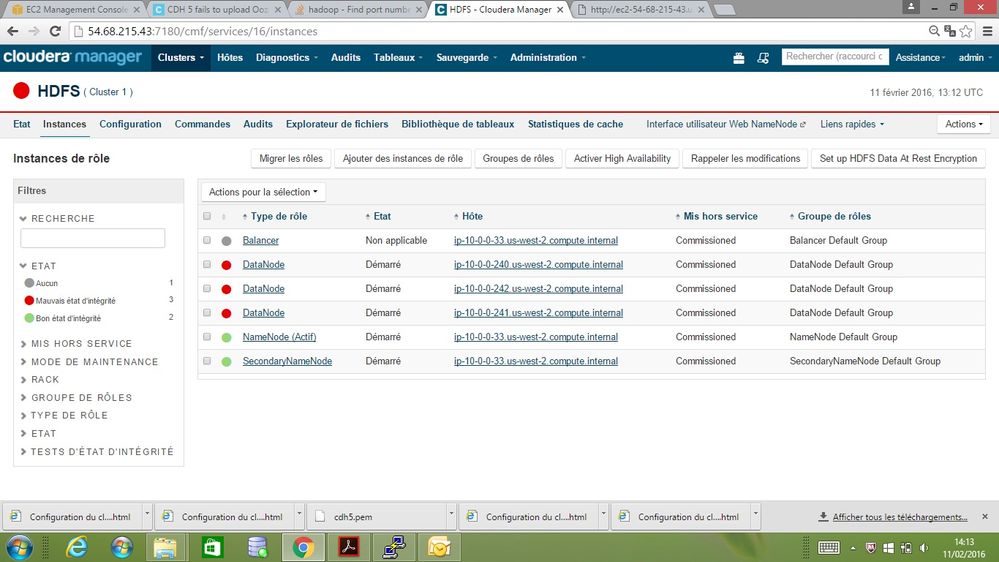Click the NameNode green status icon
999x562 pixels.
tap(226, 337)
